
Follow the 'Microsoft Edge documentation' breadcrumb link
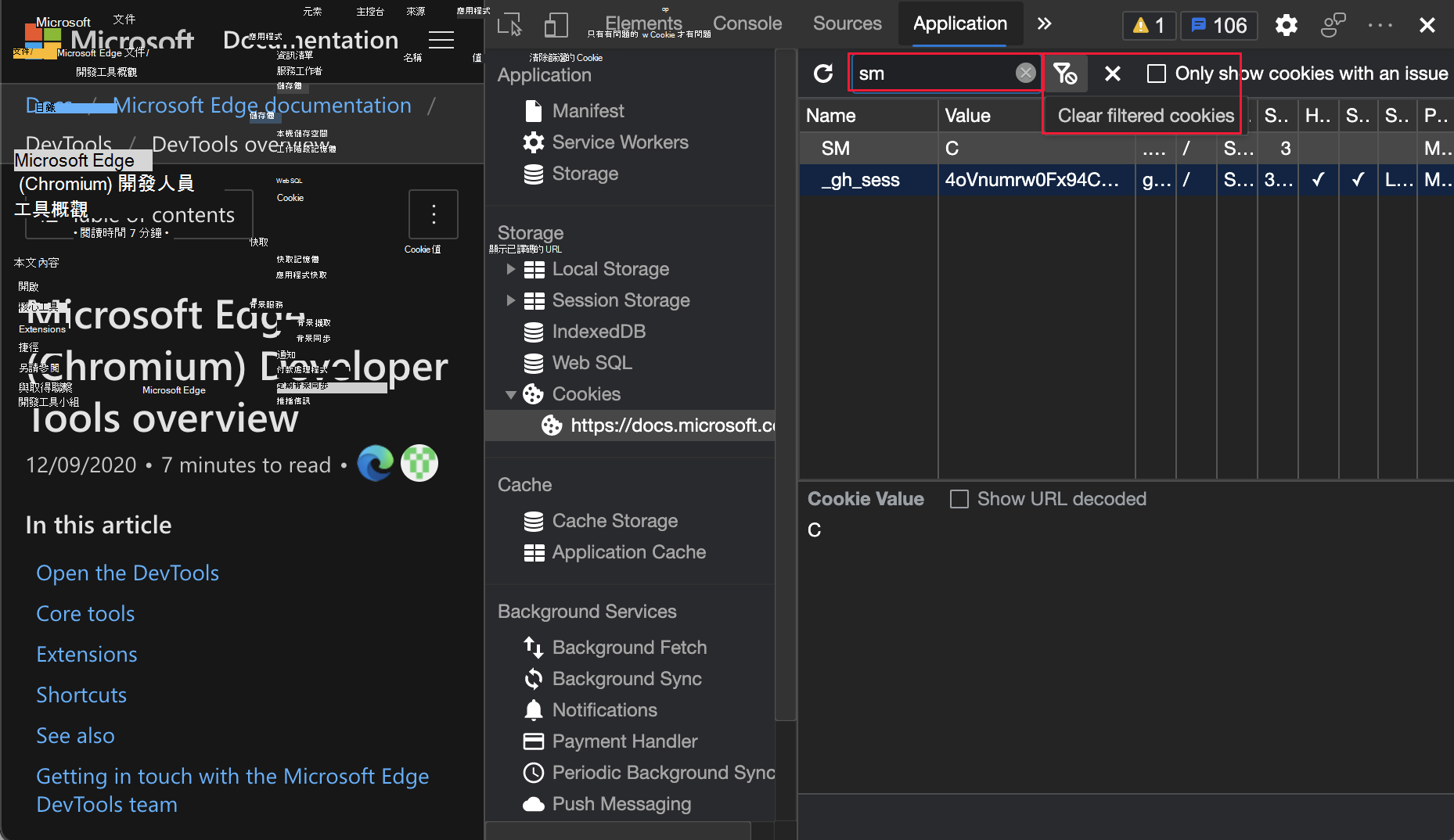[x=262, y=106]
